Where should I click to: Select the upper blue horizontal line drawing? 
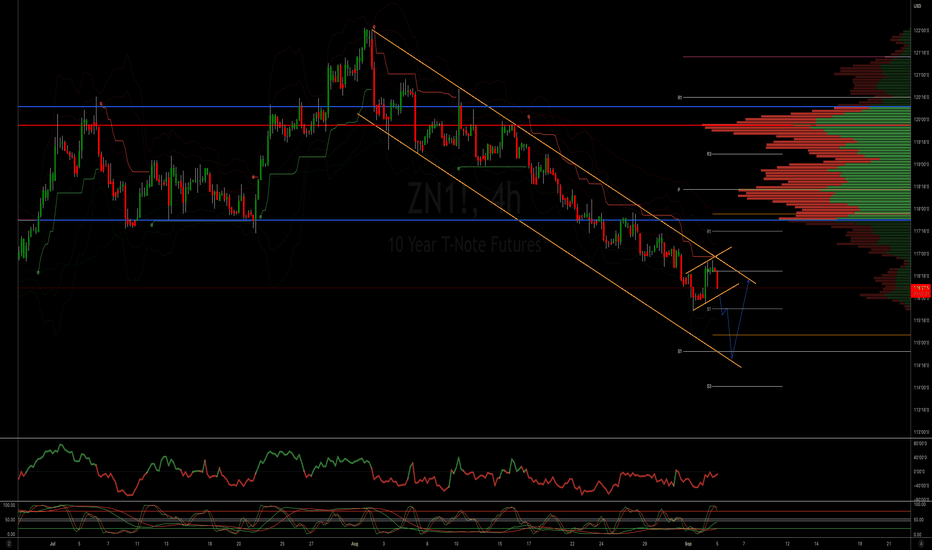[464, 107]
